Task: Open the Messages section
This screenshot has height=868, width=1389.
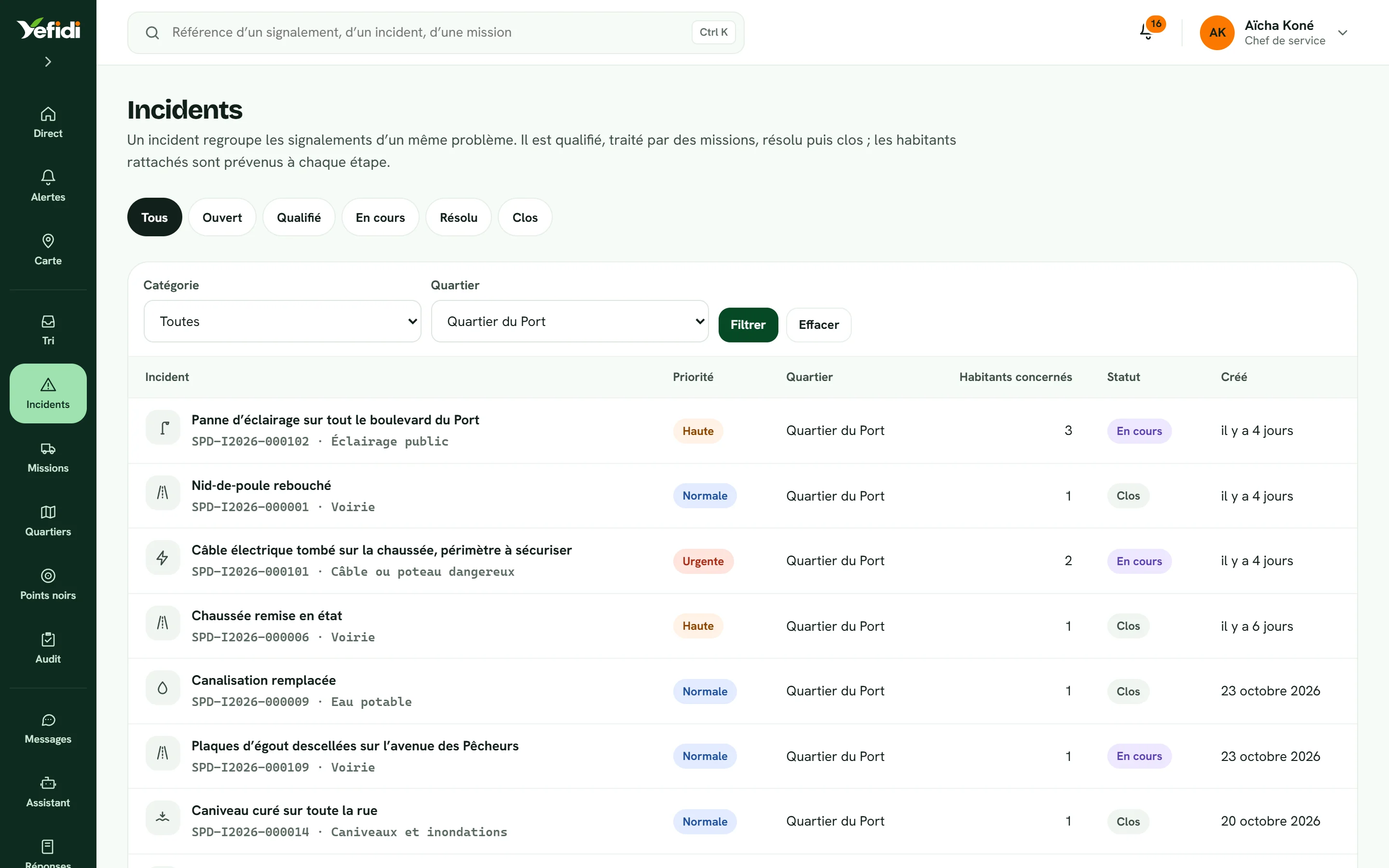Action: [48, 728]
